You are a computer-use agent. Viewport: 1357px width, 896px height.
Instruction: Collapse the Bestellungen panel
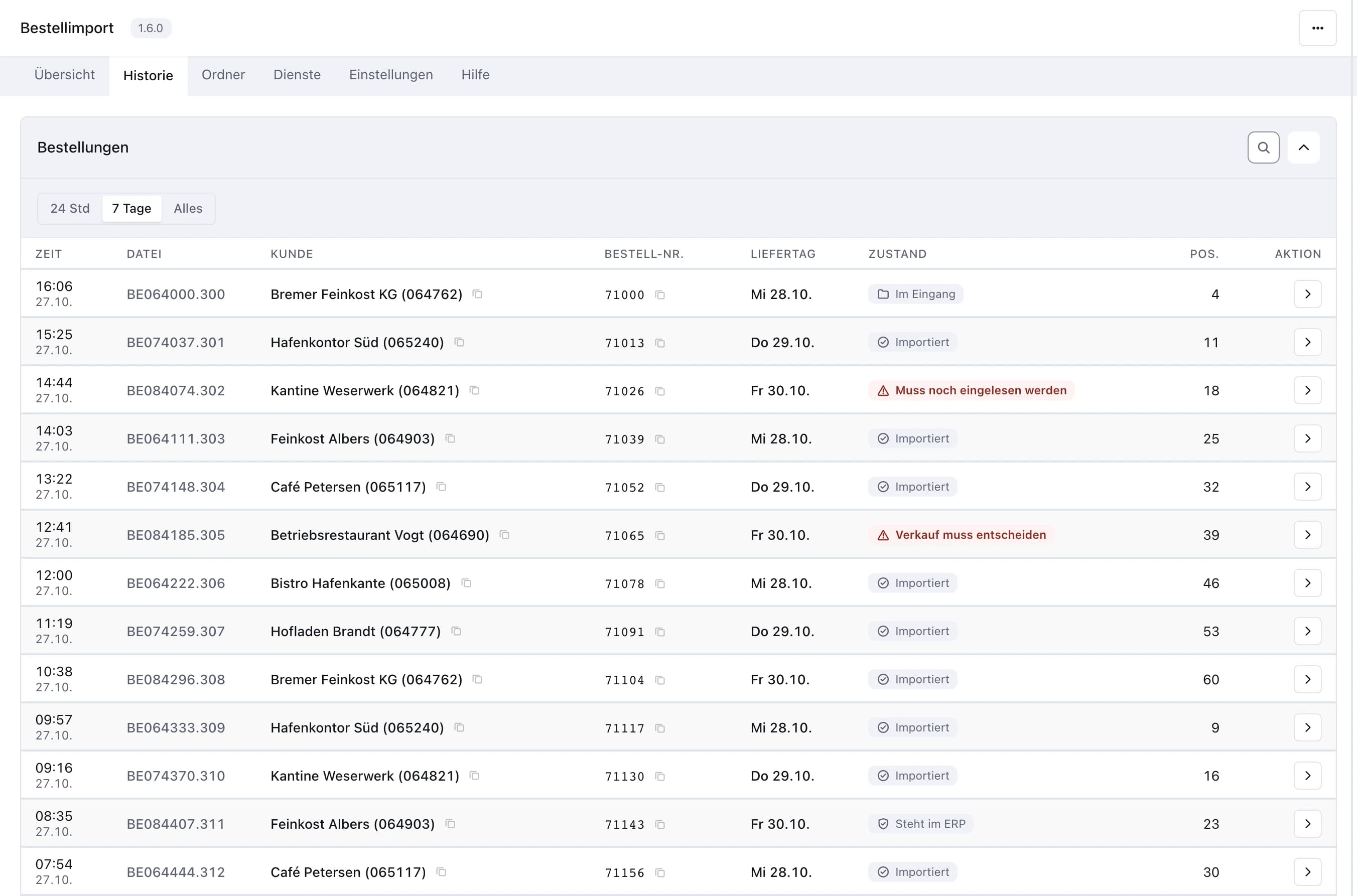1303,147
